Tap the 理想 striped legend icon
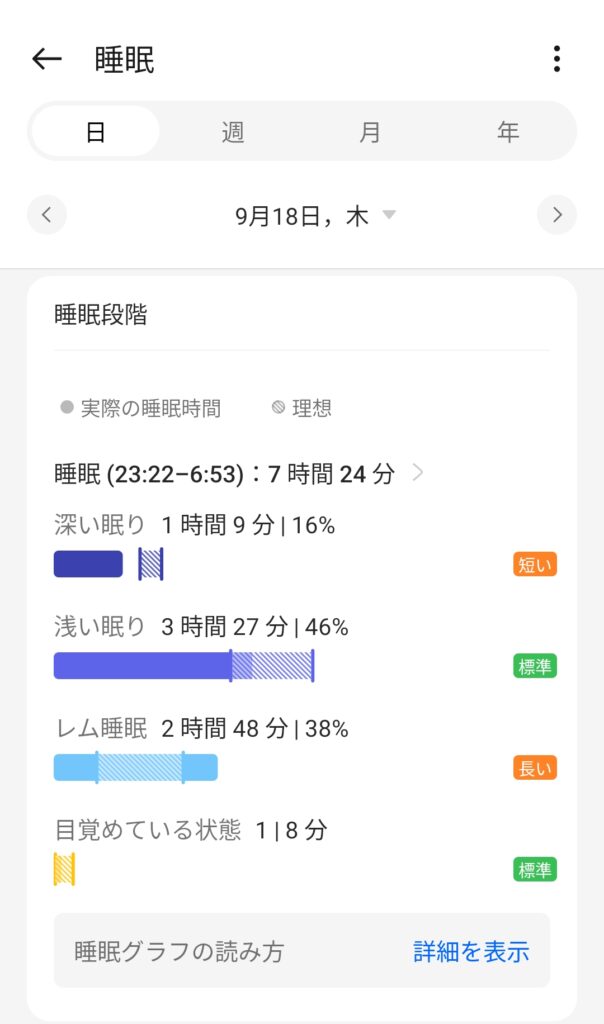This screenshot has width=604, height=1024. click(278, 408)
